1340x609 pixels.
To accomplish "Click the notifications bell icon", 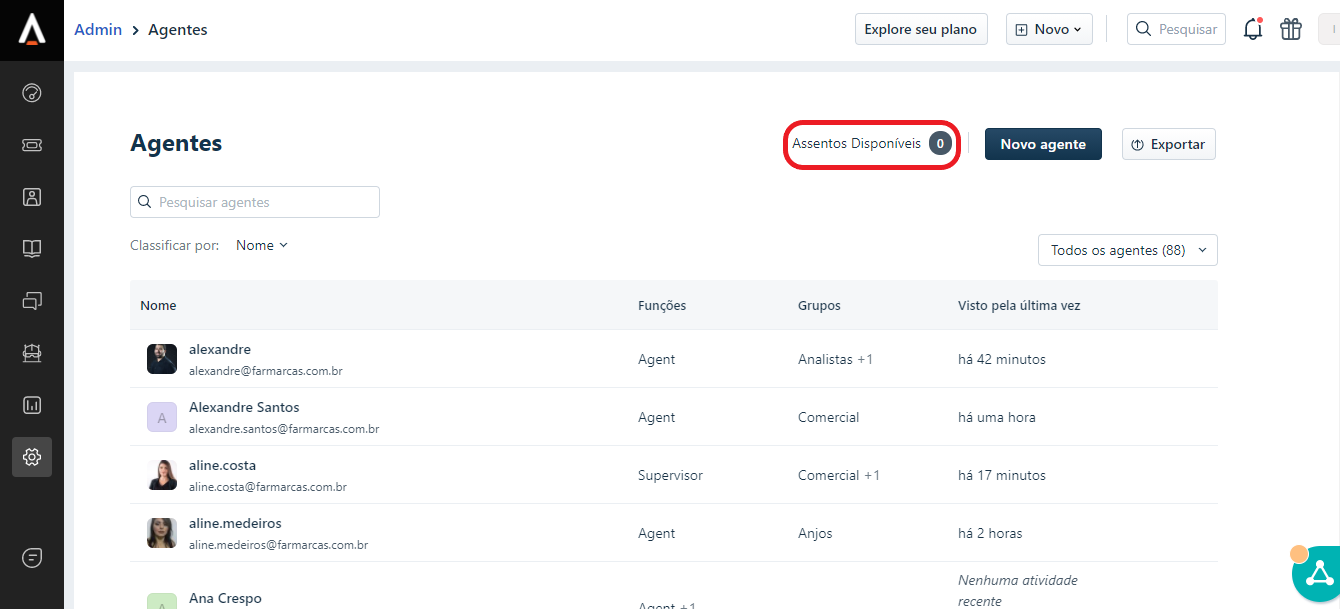I will tap(1252, 29).
